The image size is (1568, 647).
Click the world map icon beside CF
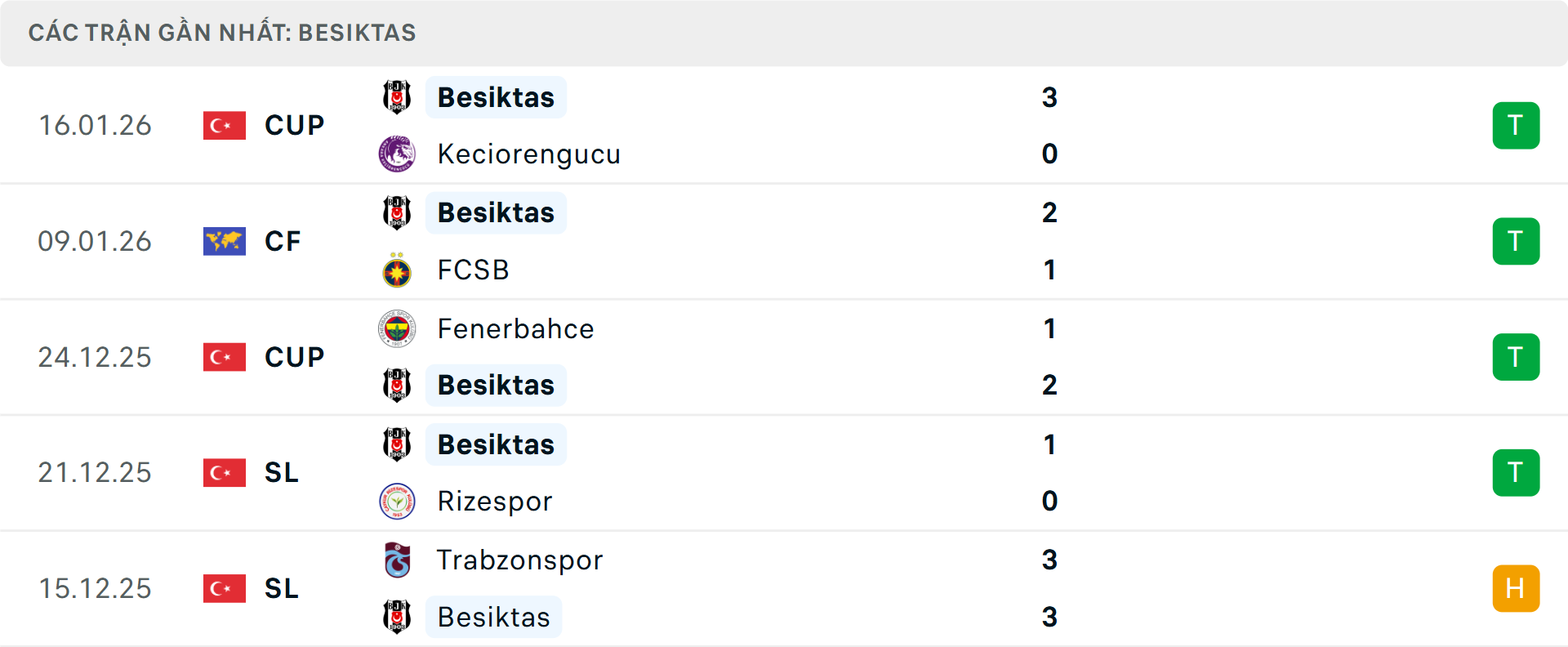click(224, 241)
